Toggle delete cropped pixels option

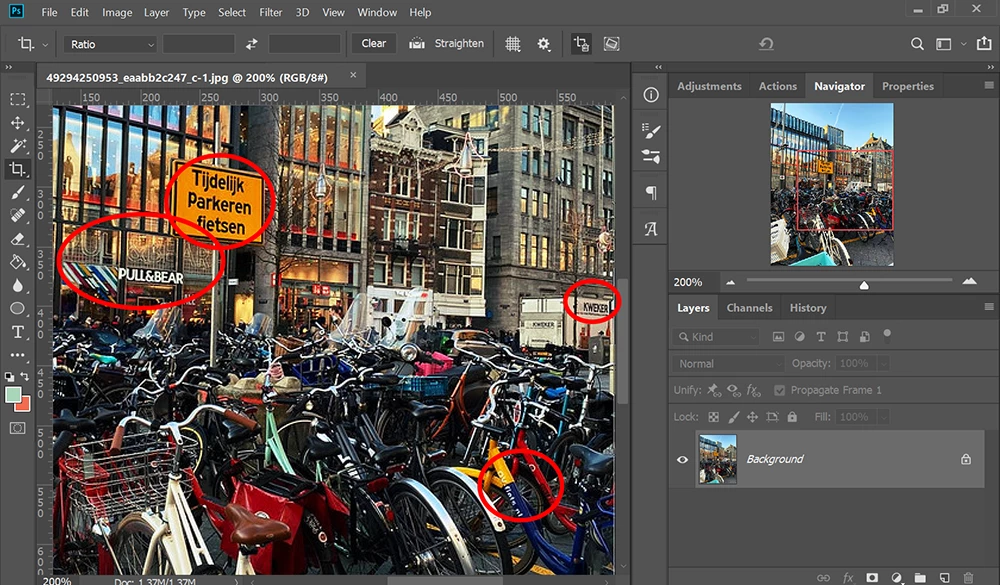[x=580, y=44]
